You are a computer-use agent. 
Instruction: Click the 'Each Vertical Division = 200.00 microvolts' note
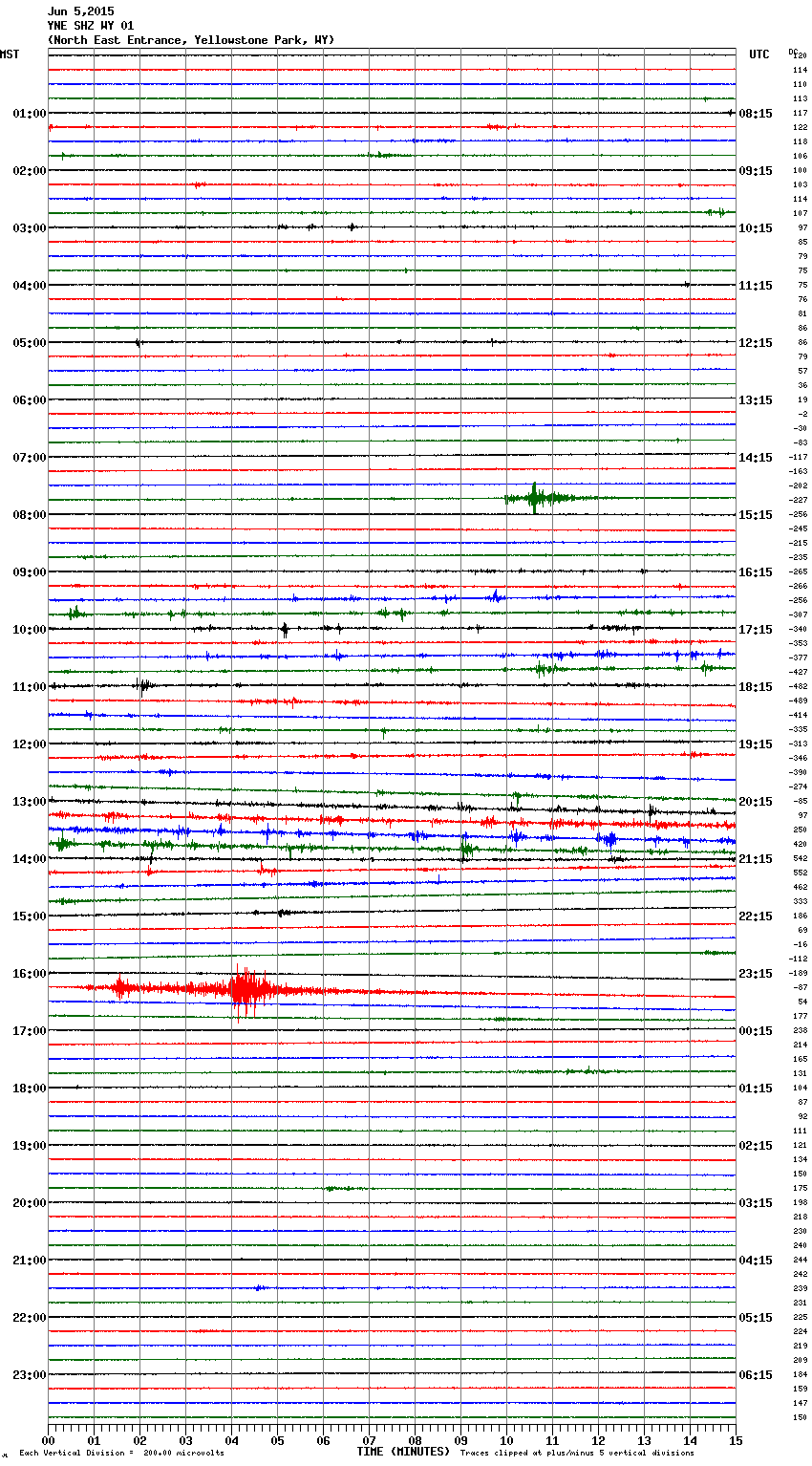pos(121,1454)
